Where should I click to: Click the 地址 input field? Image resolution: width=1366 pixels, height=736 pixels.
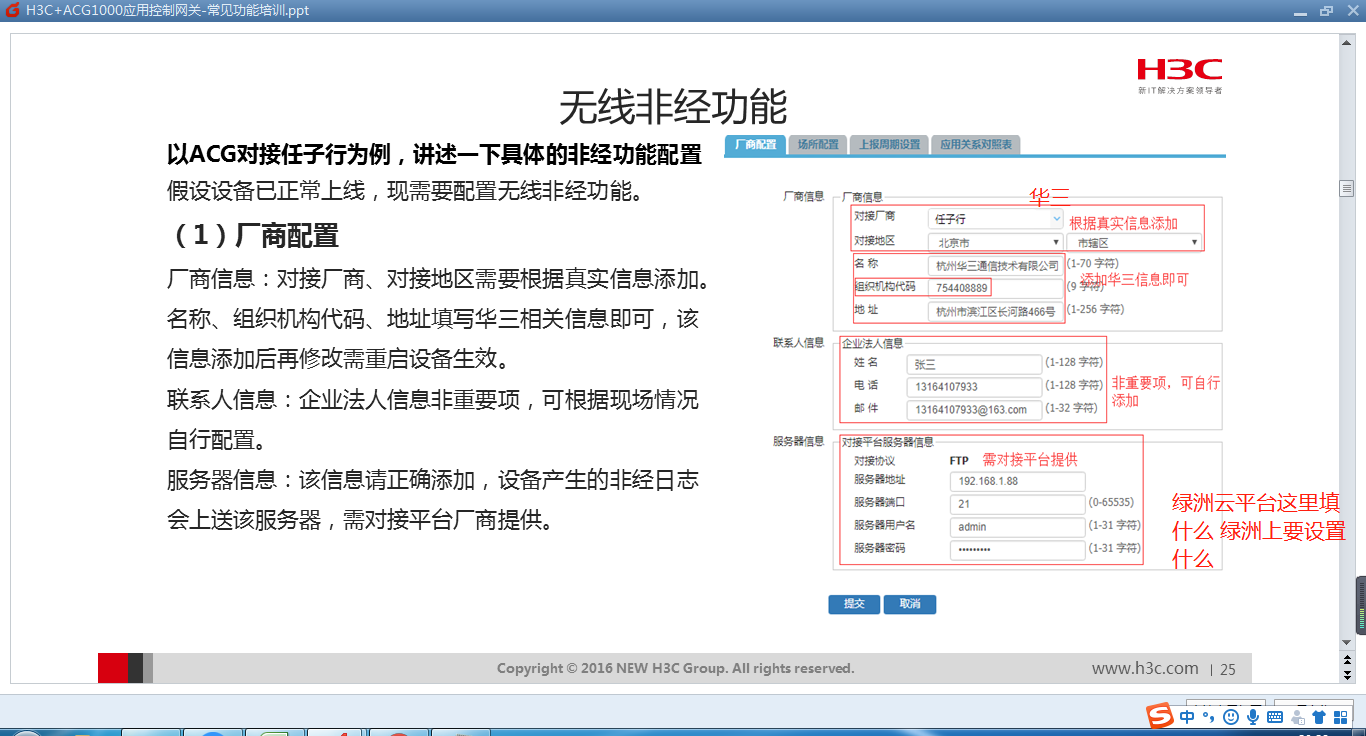point(995,311)
